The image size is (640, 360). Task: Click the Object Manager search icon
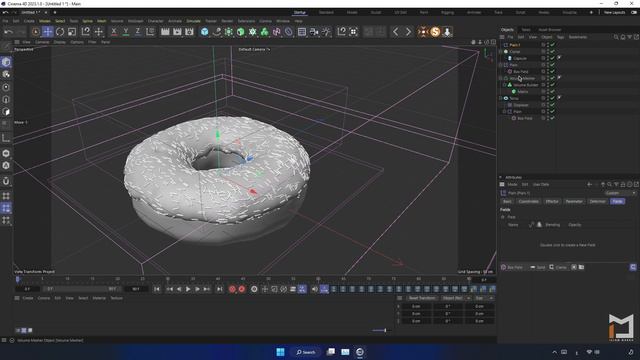pos(616,37)
